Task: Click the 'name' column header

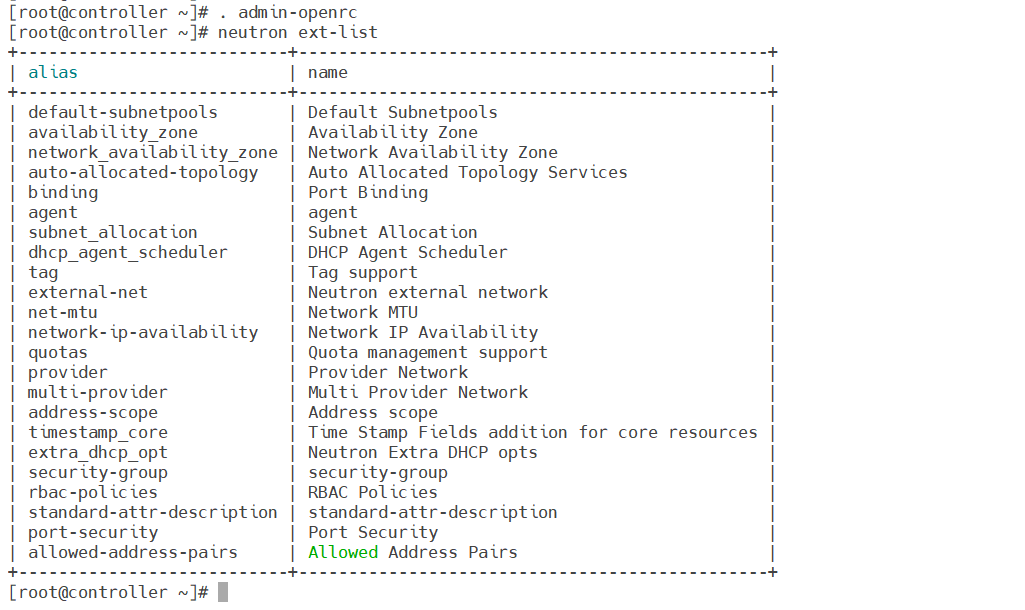Action: (328, 73)
